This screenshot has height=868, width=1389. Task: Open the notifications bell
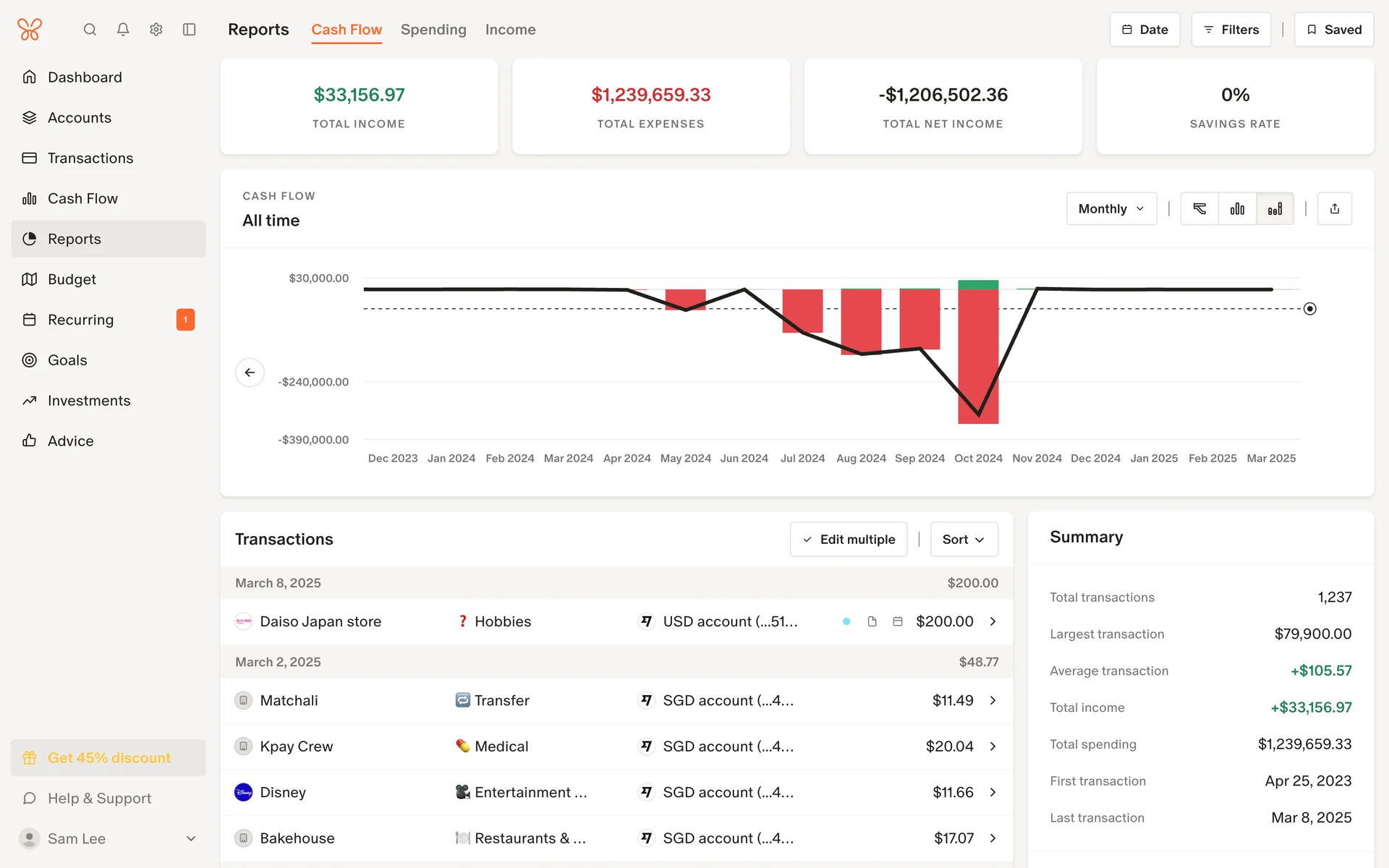pyautogui.click(x=123, y=30)
